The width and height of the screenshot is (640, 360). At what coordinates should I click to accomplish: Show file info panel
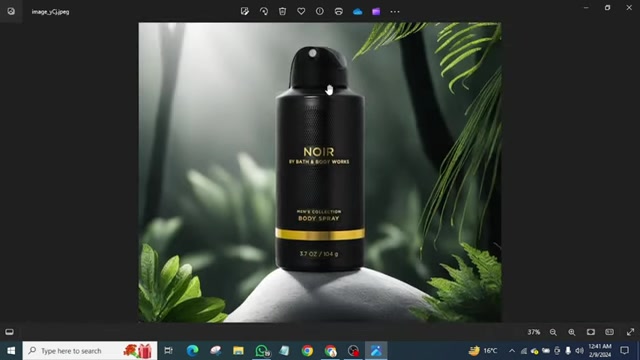coord(320,11)
